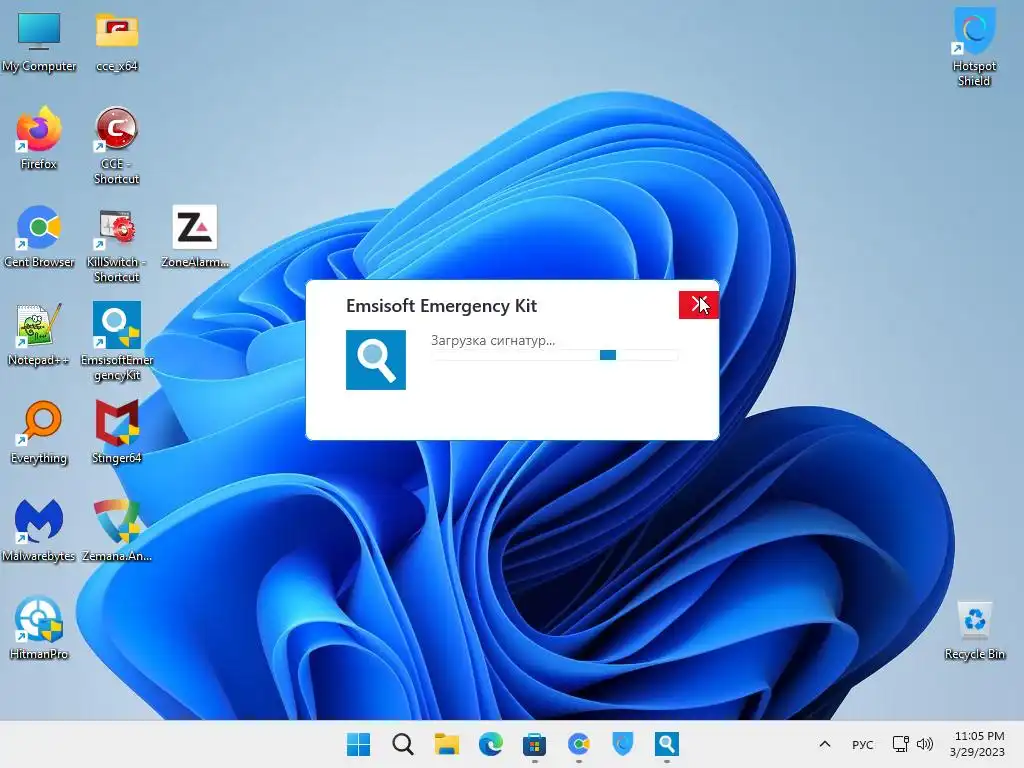Select the Hotspot Shield desktop shortcut
This screenshot has height=768, width=1024.
(974, 47)
